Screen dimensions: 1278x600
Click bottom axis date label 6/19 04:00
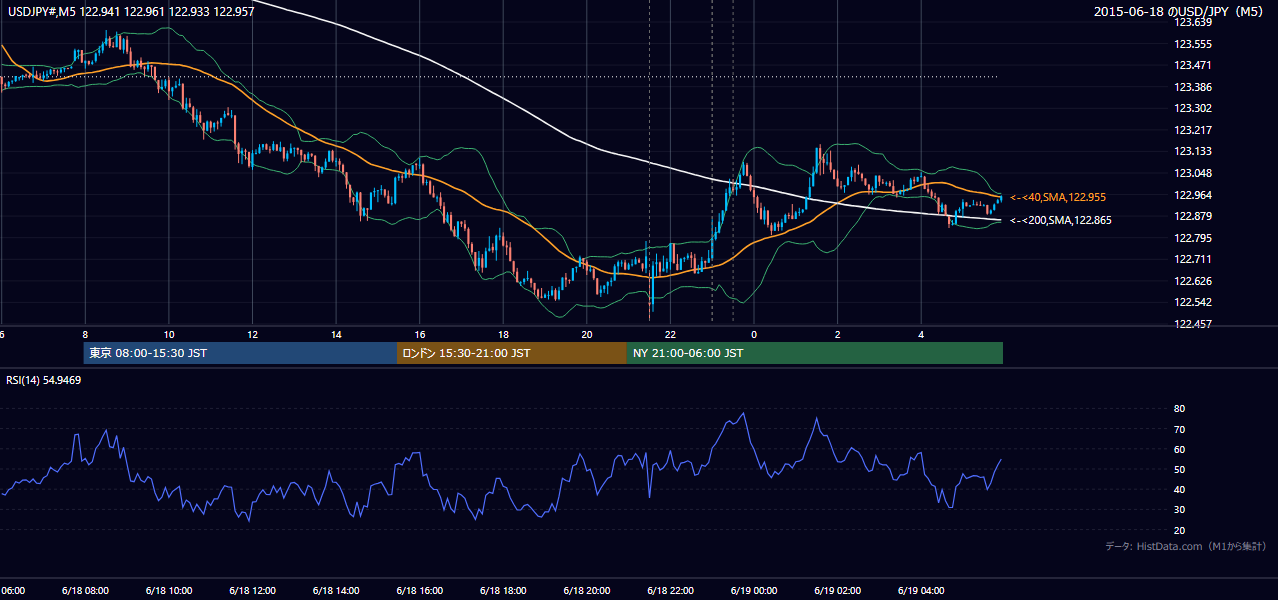coord(921,590)
